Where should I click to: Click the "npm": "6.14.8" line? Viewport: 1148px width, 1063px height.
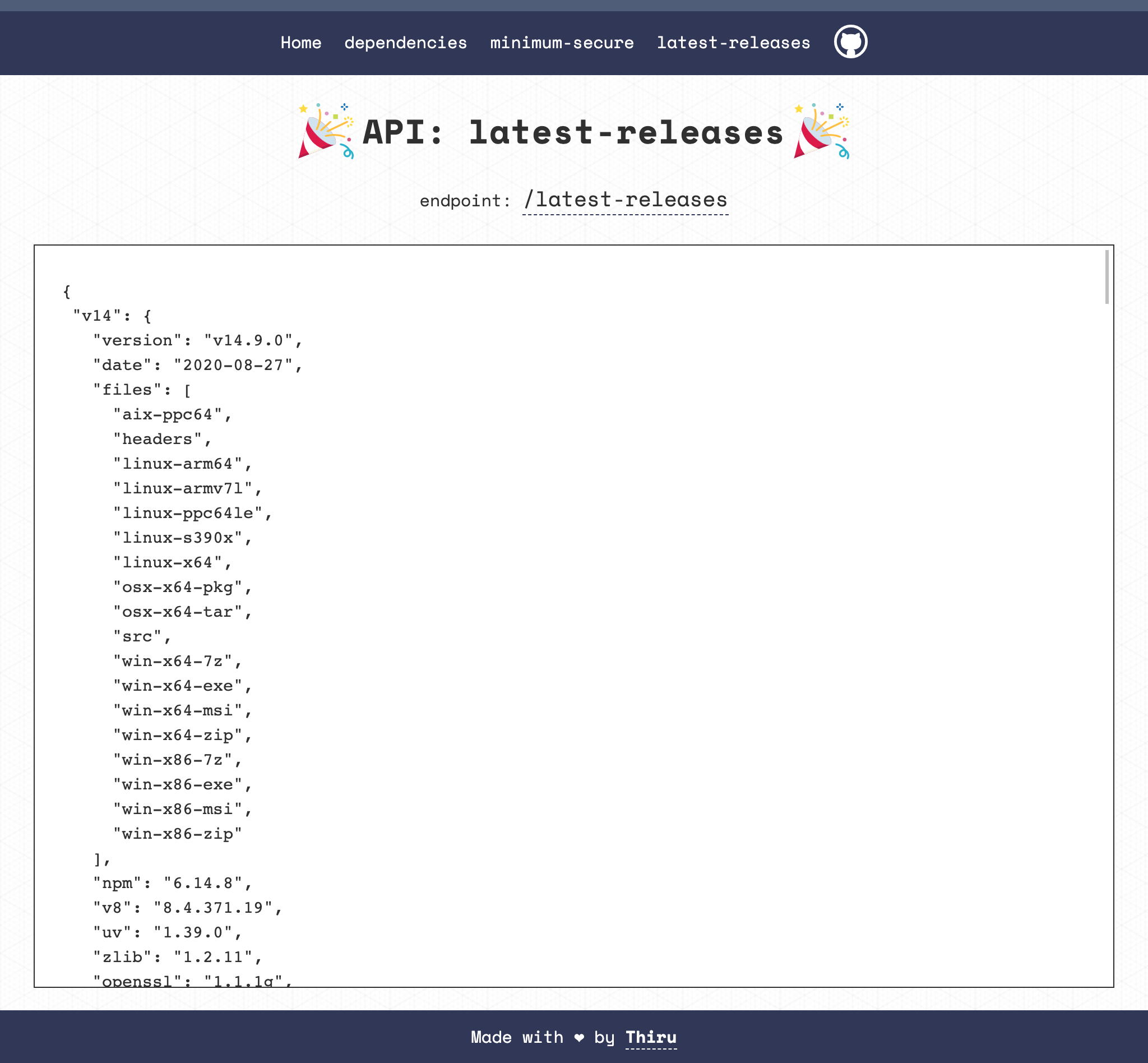[173, 883]
